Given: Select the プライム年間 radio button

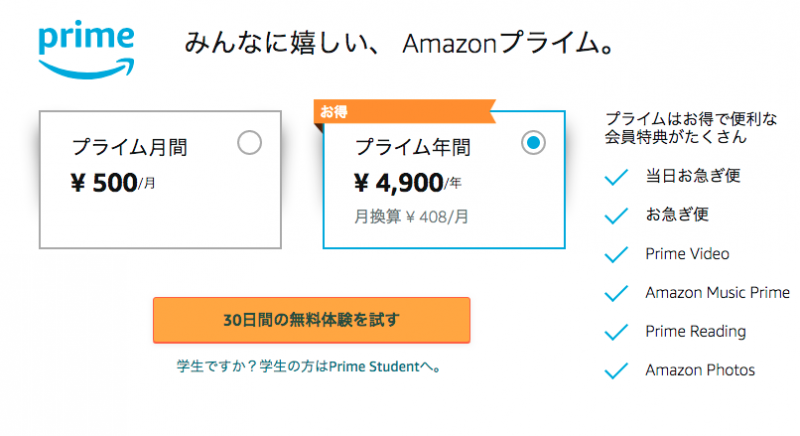Looking at the screenshot, I should [533, 143].
